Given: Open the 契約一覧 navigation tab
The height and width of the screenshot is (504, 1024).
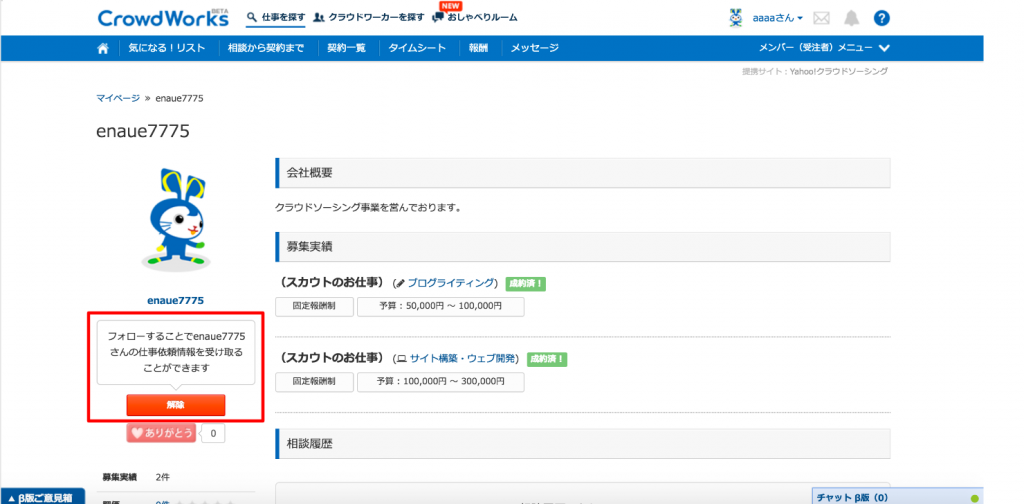Looking at the screenshot, I should [x=349, y=48].
